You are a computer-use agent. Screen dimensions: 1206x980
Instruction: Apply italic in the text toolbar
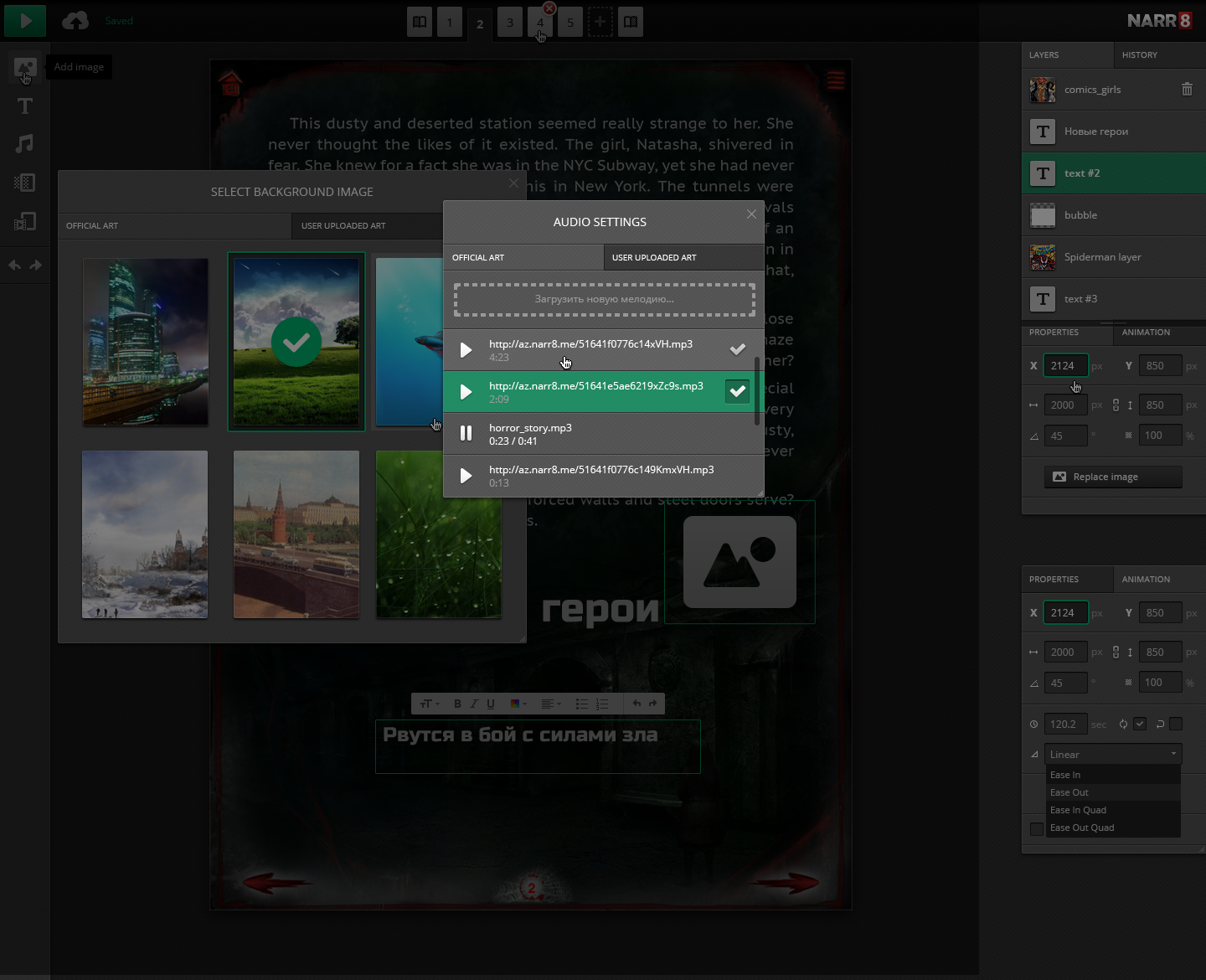coord(474,704)
